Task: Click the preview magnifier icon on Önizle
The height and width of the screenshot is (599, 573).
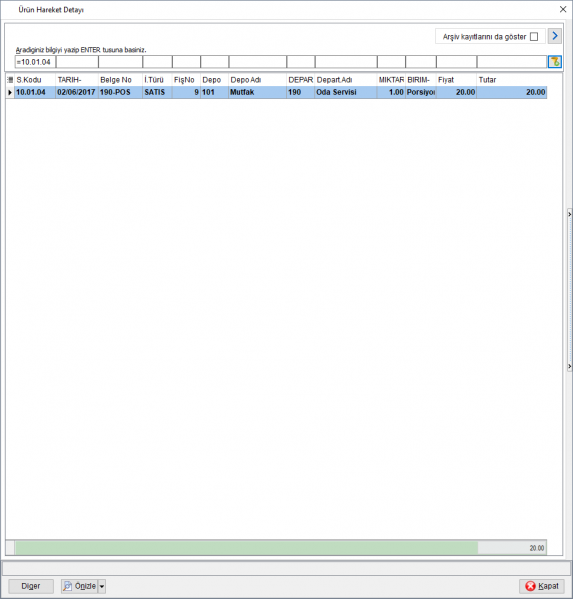Action: tap(67, 586)
